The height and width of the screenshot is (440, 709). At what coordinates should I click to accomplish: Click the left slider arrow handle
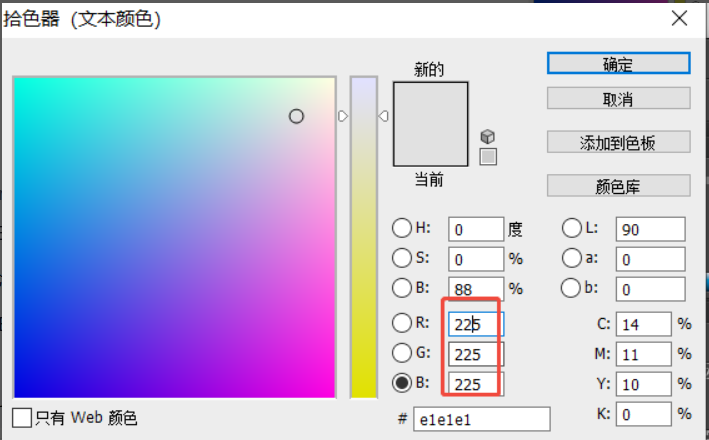point(343,116)
